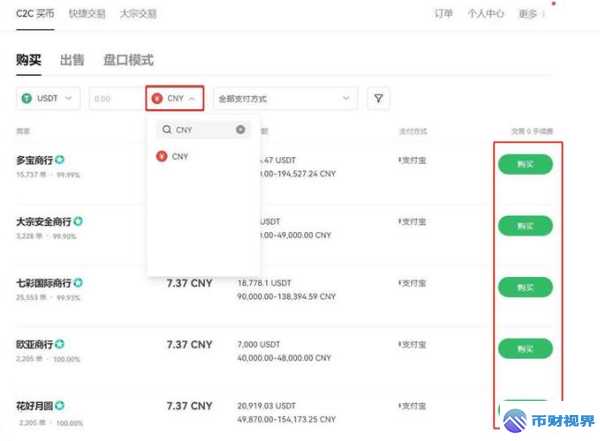Switch to the 盘口模式 tab
The image size is (600, 441).
point(128,61)
